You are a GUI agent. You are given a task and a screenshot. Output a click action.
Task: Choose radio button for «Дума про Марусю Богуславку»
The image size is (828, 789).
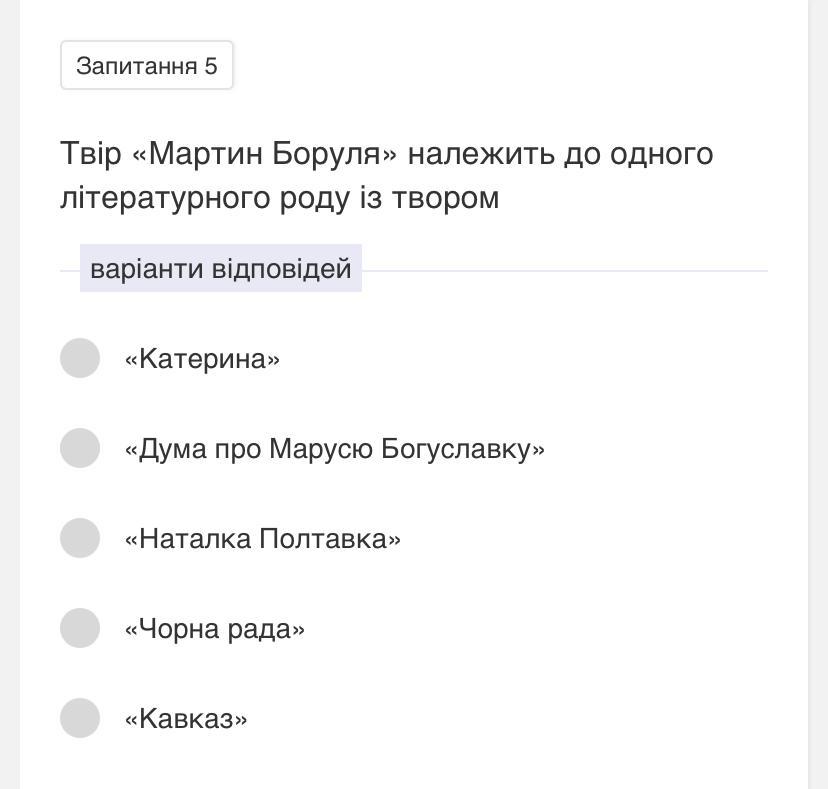[x=80, y=448]
